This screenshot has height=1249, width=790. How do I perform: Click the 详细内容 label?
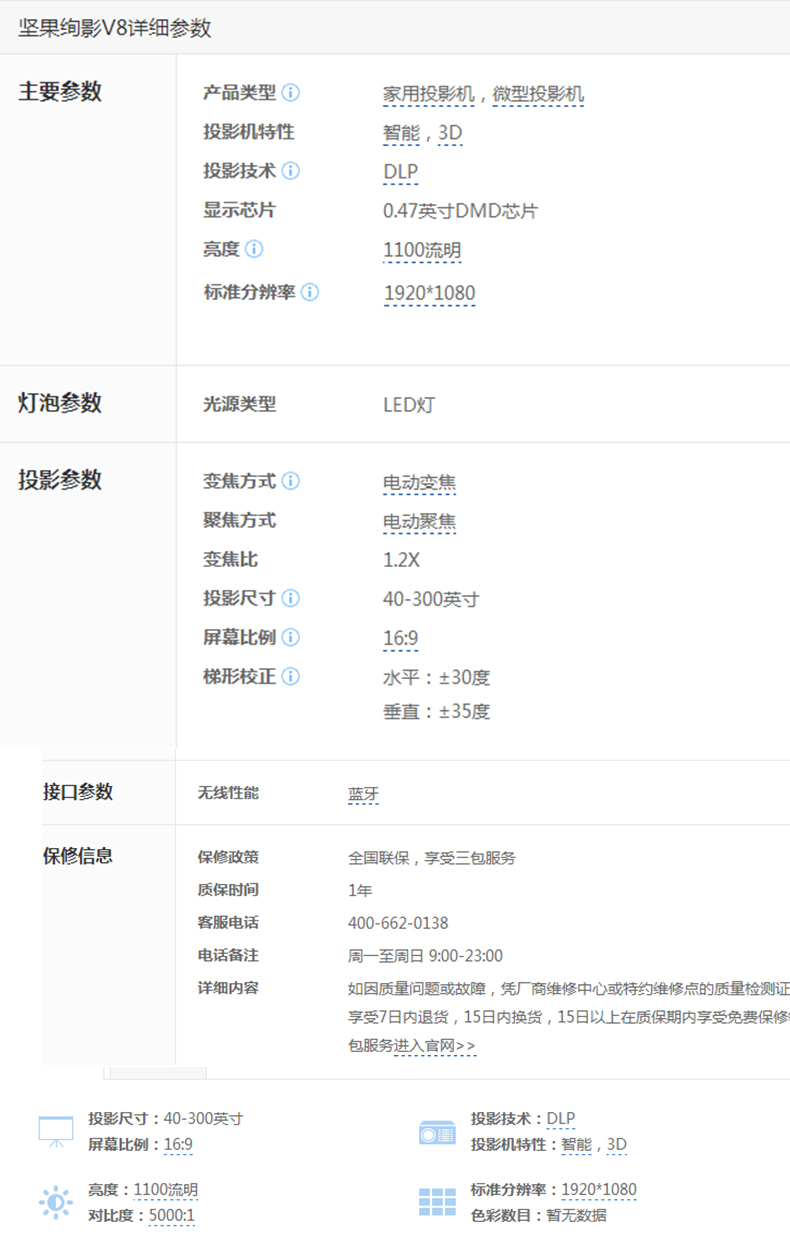coord(228,988)
